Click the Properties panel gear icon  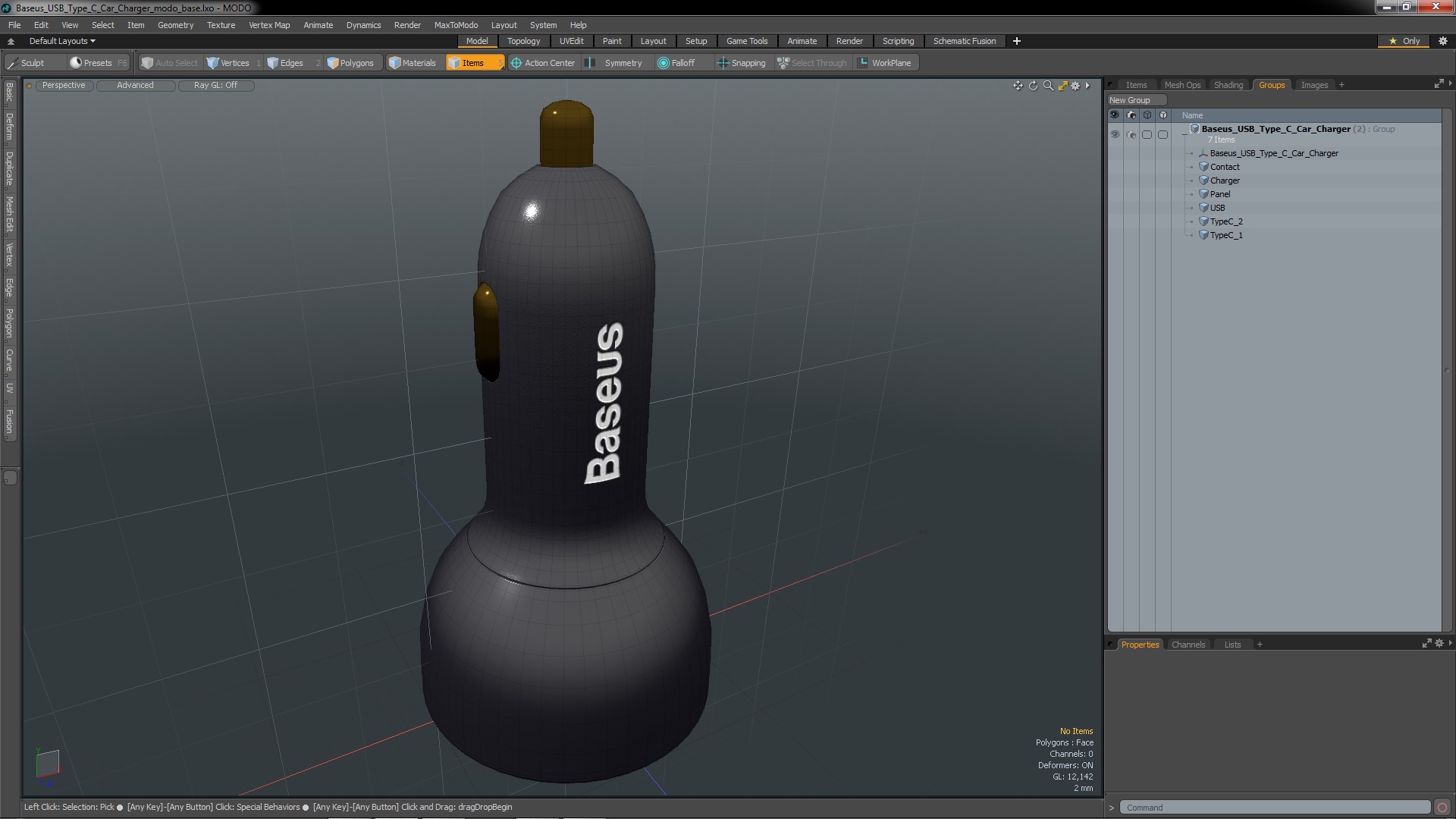(x=1439, y=644)
